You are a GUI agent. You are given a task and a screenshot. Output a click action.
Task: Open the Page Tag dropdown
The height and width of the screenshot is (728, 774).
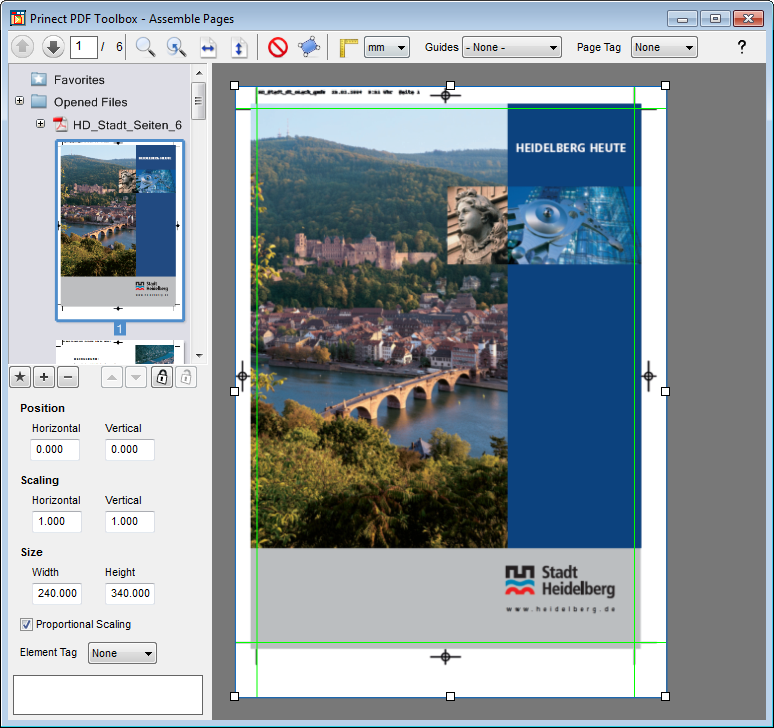point(664,47)
